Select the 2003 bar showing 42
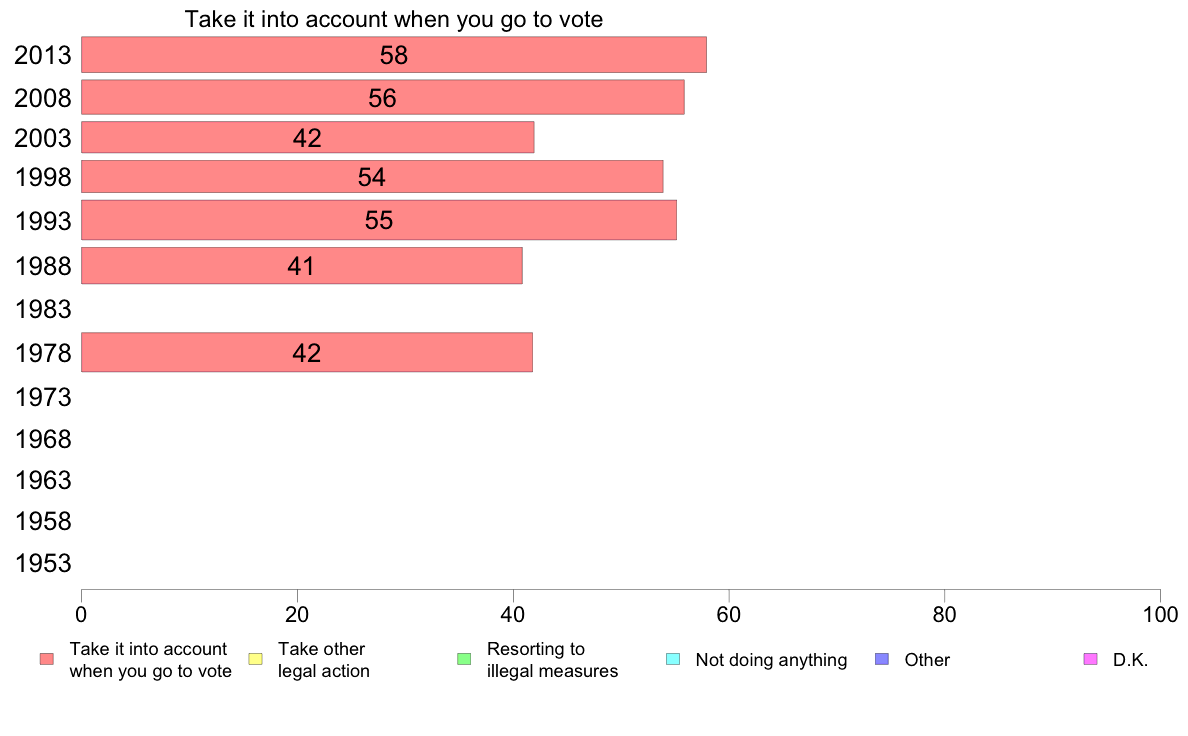 pyautogui.click(x=308, y=137)
